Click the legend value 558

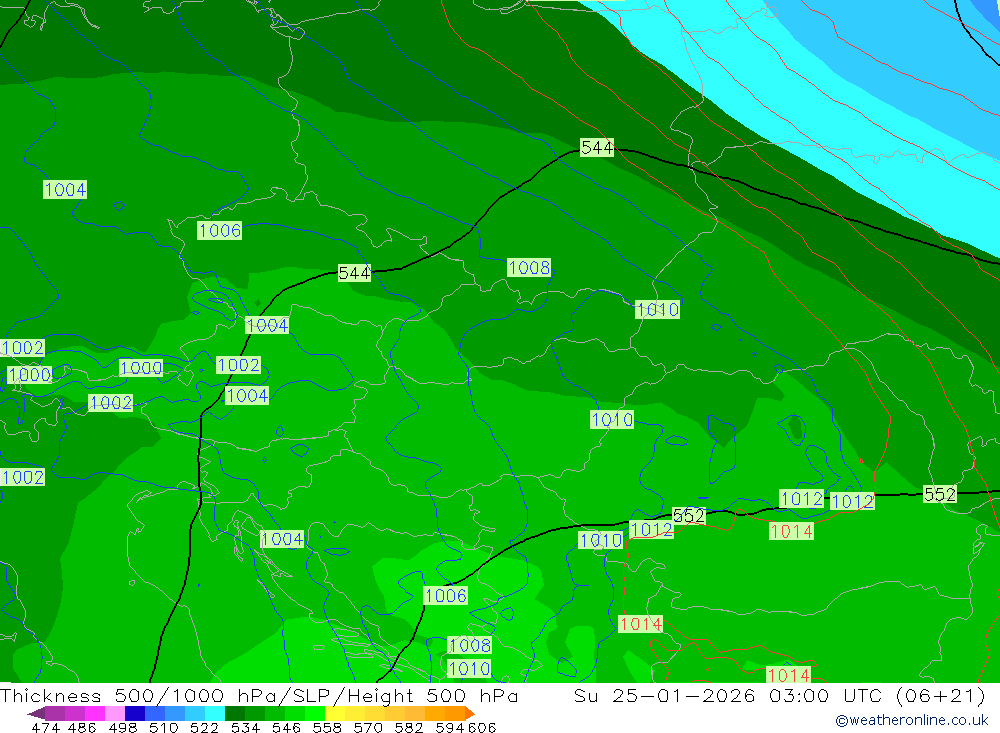[327, 728]
